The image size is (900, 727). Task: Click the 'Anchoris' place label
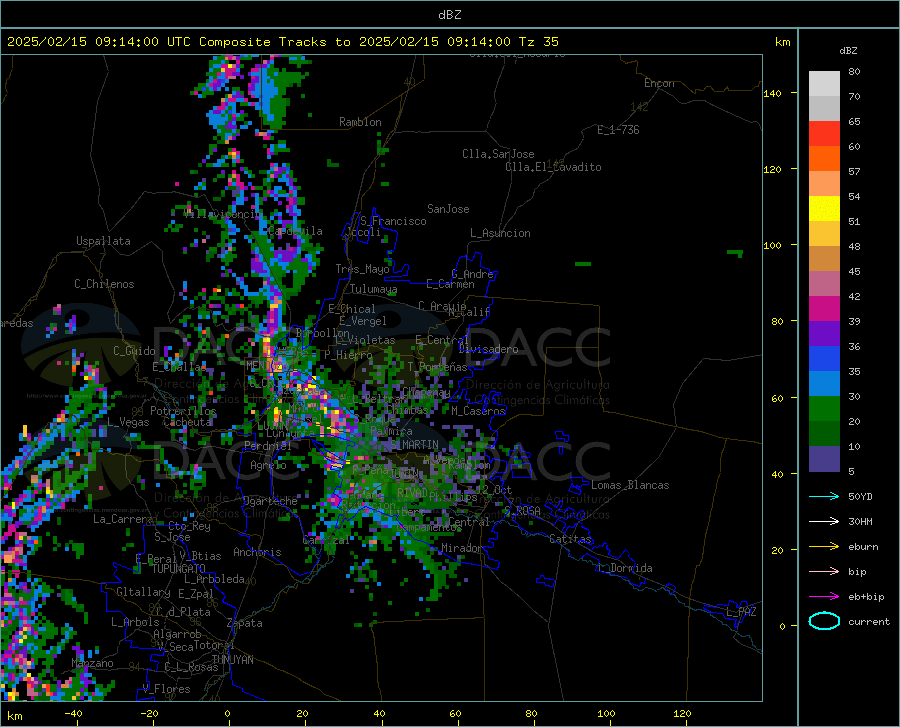click(x=257, y=552)
